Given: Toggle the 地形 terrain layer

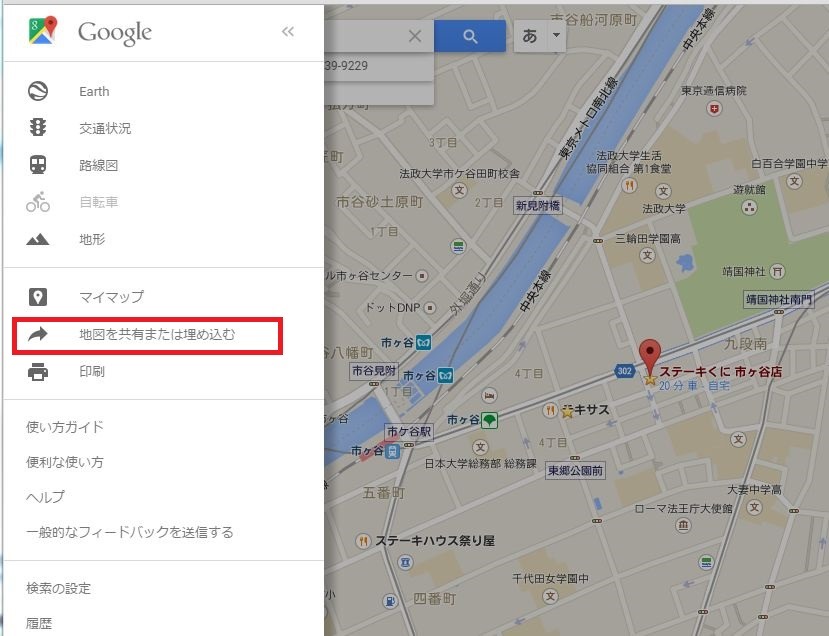Looking at the screenshot, I should 92,239.
